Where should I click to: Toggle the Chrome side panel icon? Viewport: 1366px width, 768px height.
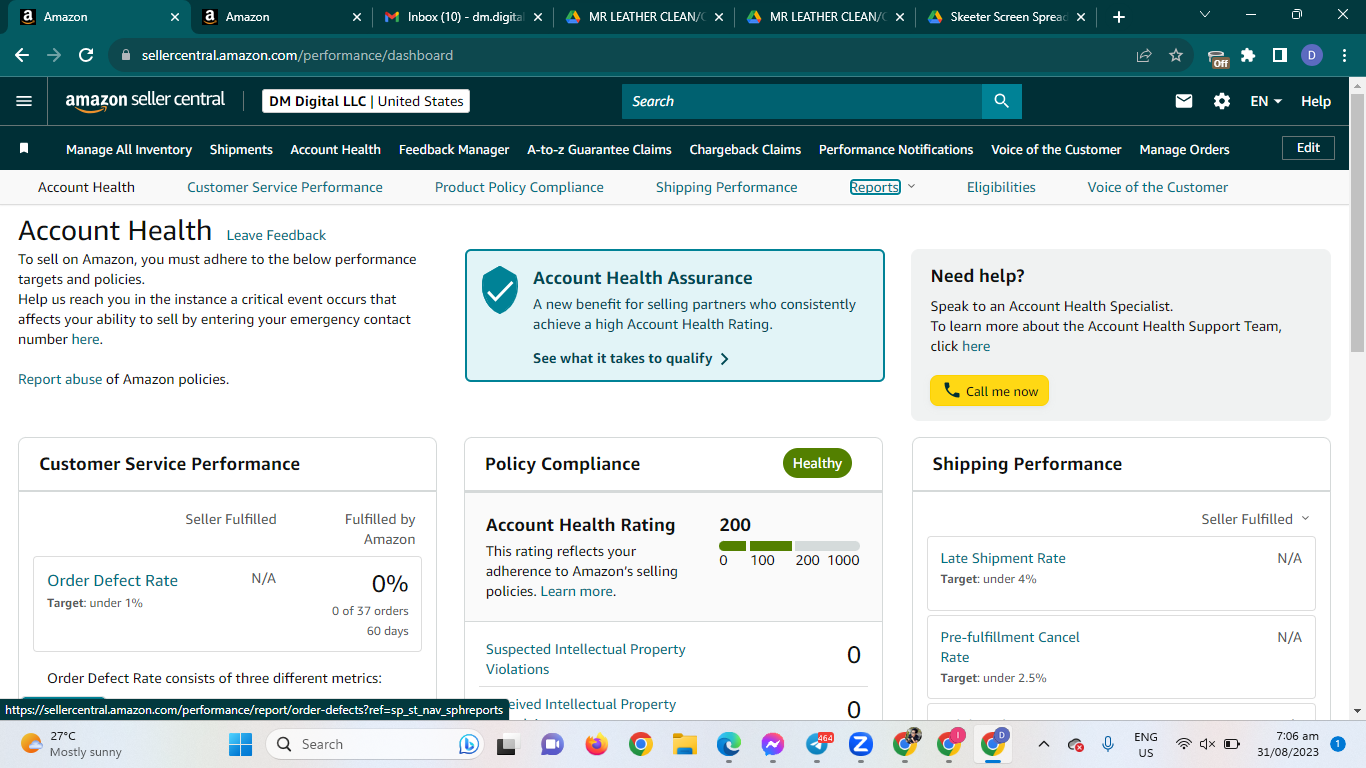click(1279, 55)
